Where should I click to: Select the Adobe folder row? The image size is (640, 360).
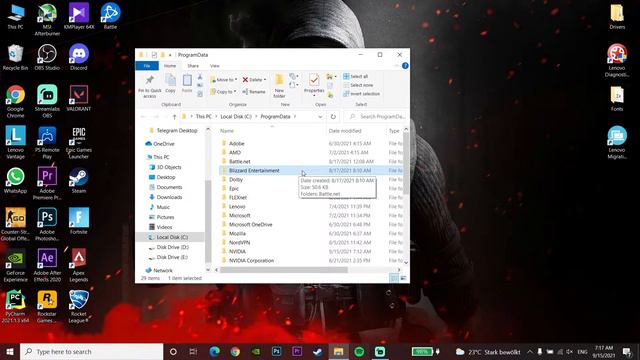point(311,144)
